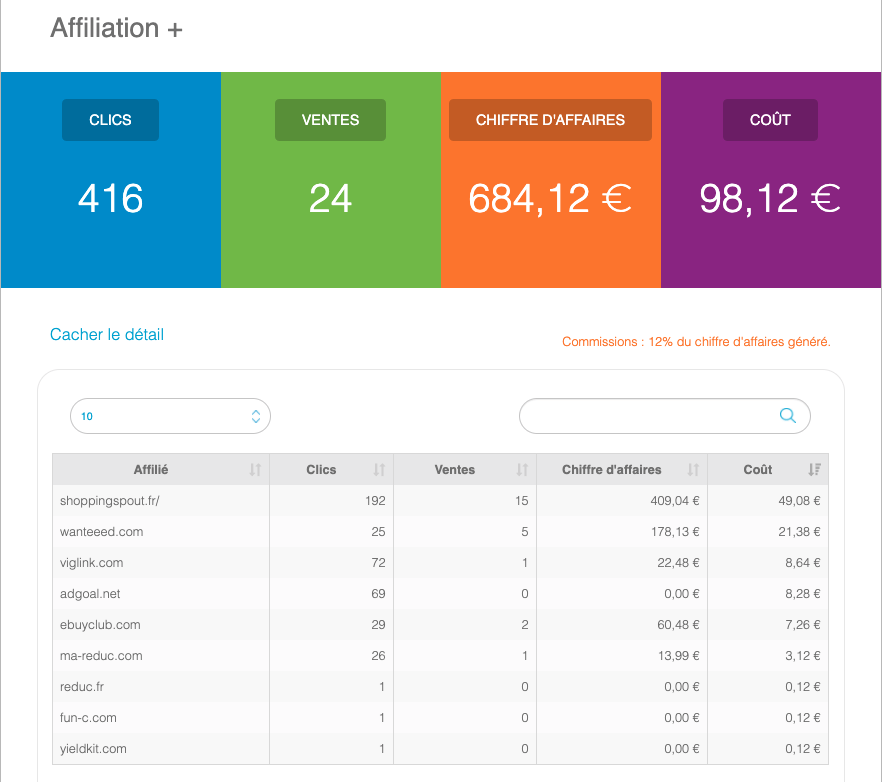The image size is (883, 782).
Task: Select the wanteeed.com affiliate row
Action: pyautogui.click(x=101, y=532)
